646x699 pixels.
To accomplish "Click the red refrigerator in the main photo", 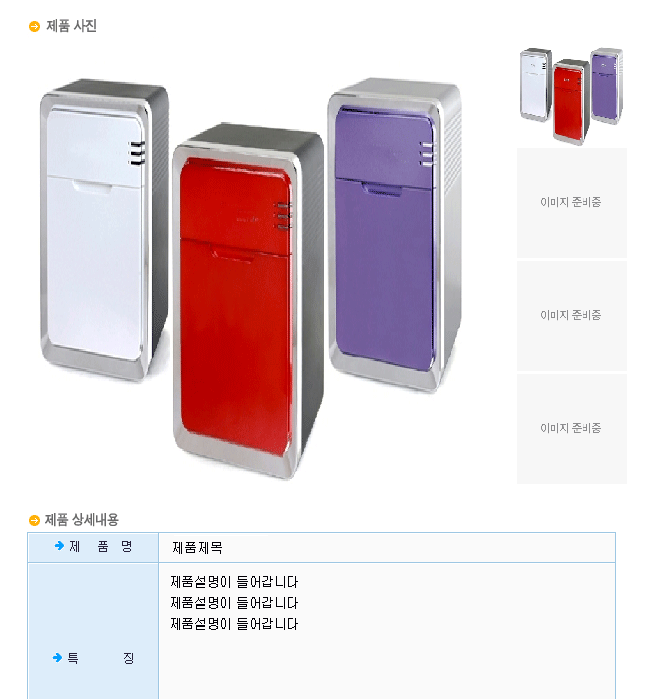I will 248,301.
